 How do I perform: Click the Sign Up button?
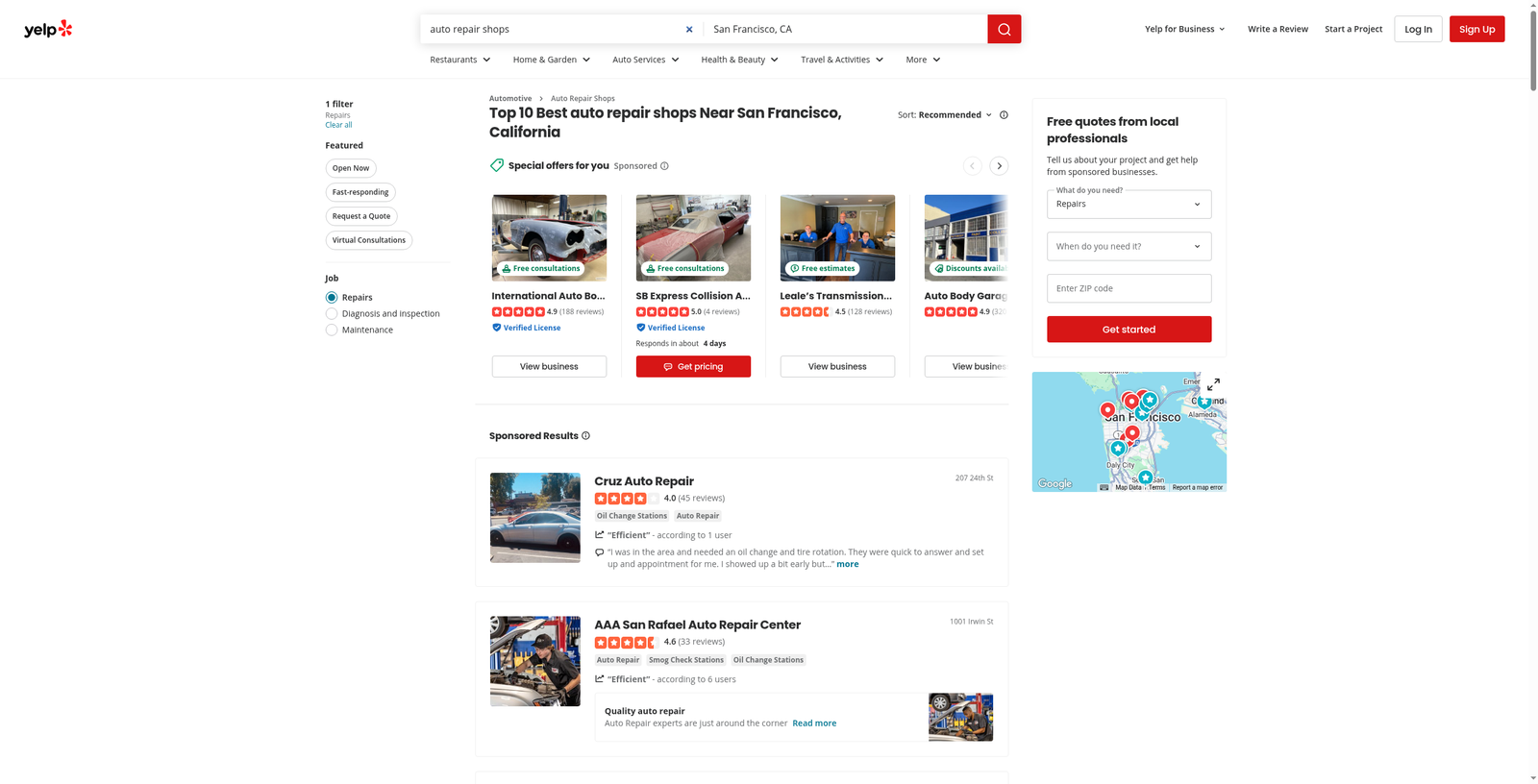point(1476,29)
